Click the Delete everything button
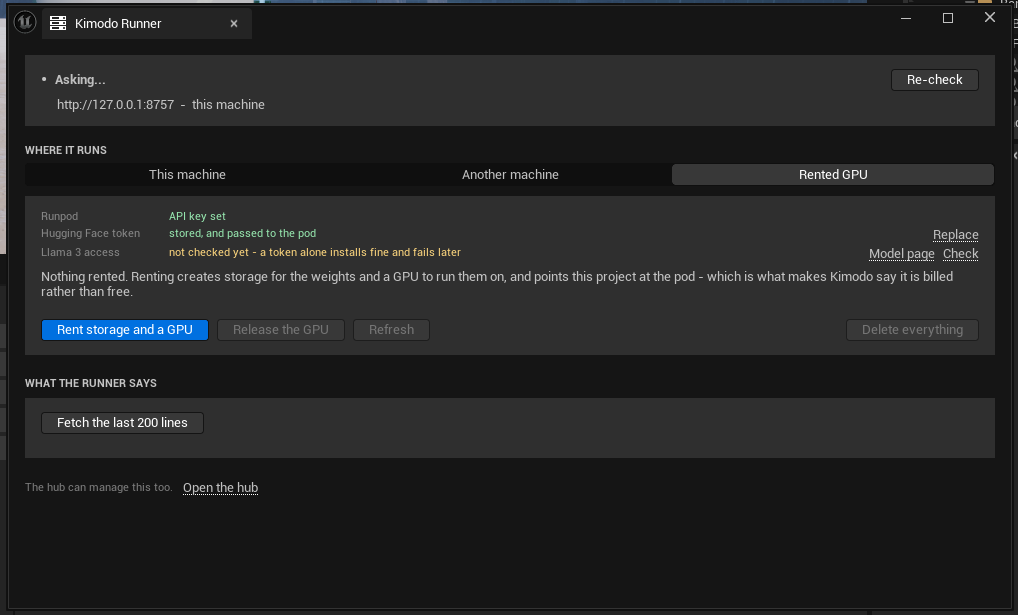This screenshot has width=1018, height=615. [912, 330]
